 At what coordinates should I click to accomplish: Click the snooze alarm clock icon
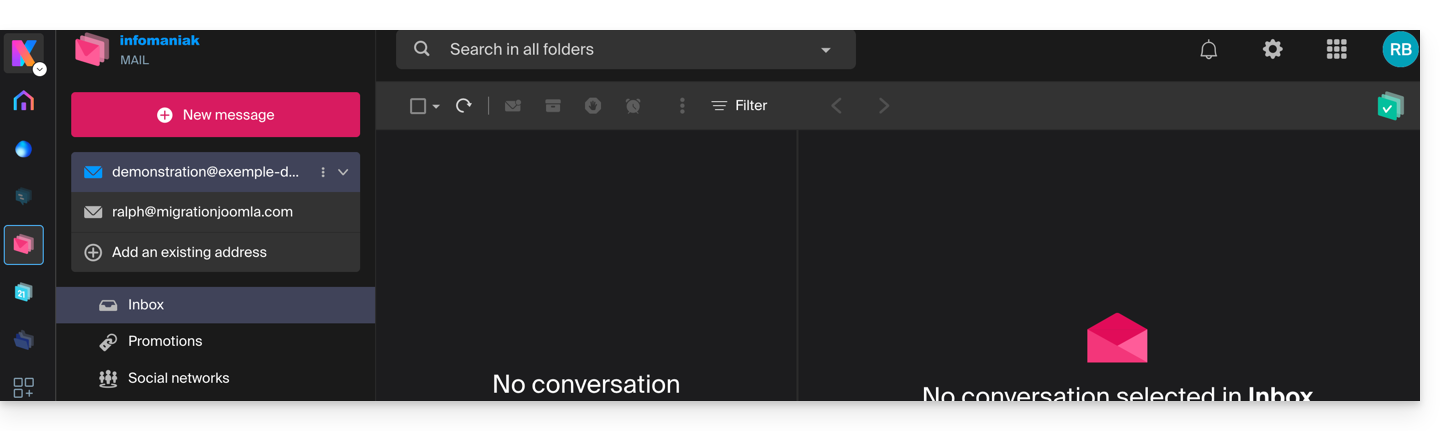coord(633,106)
